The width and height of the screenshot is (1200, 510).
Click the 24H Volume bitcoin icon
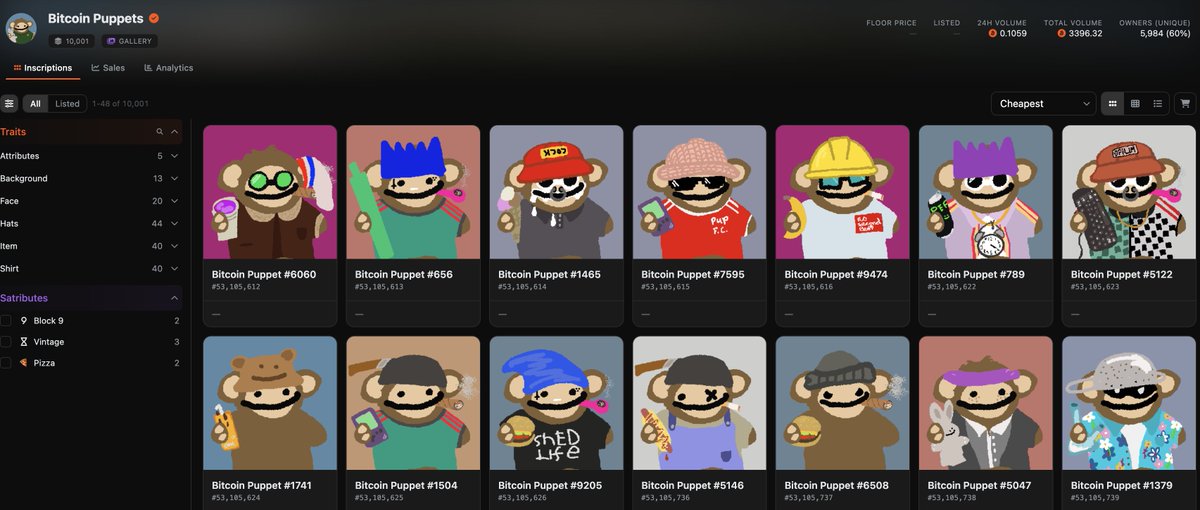click(x=993, y=33)
